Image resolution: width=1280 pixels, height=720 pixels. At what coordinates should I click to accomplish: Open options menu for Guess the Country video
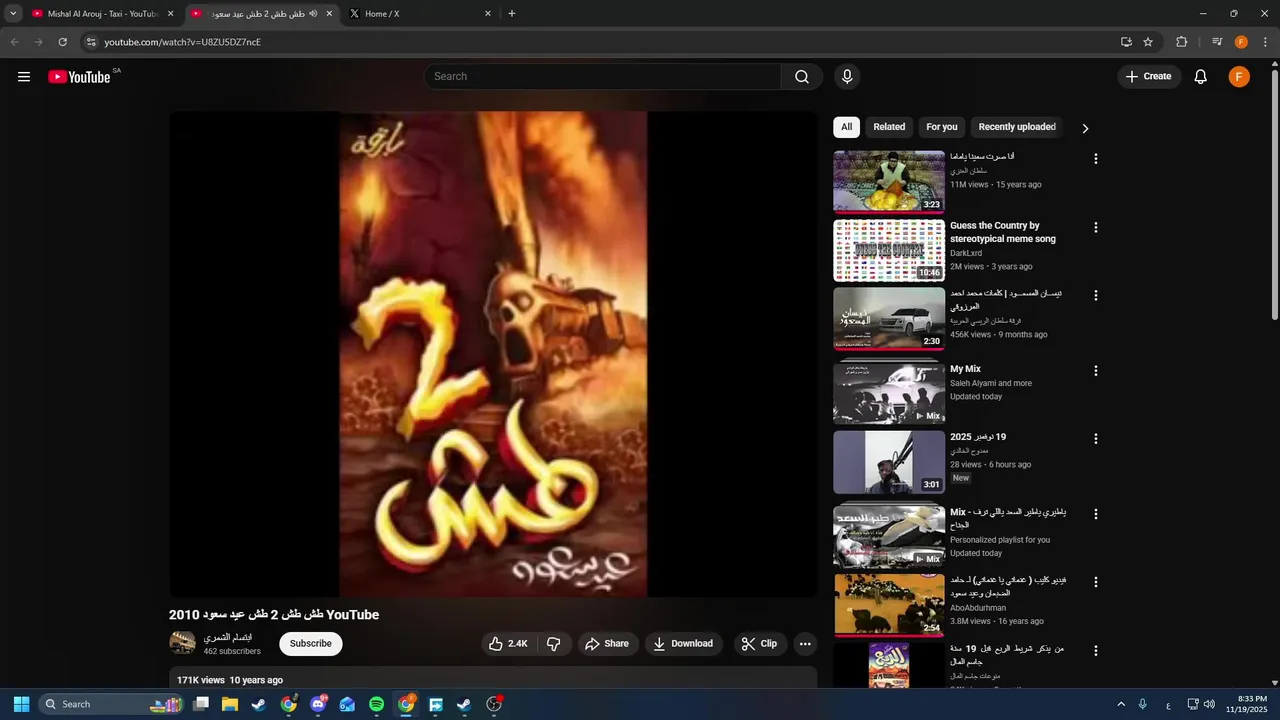(x=1095, y=227)
